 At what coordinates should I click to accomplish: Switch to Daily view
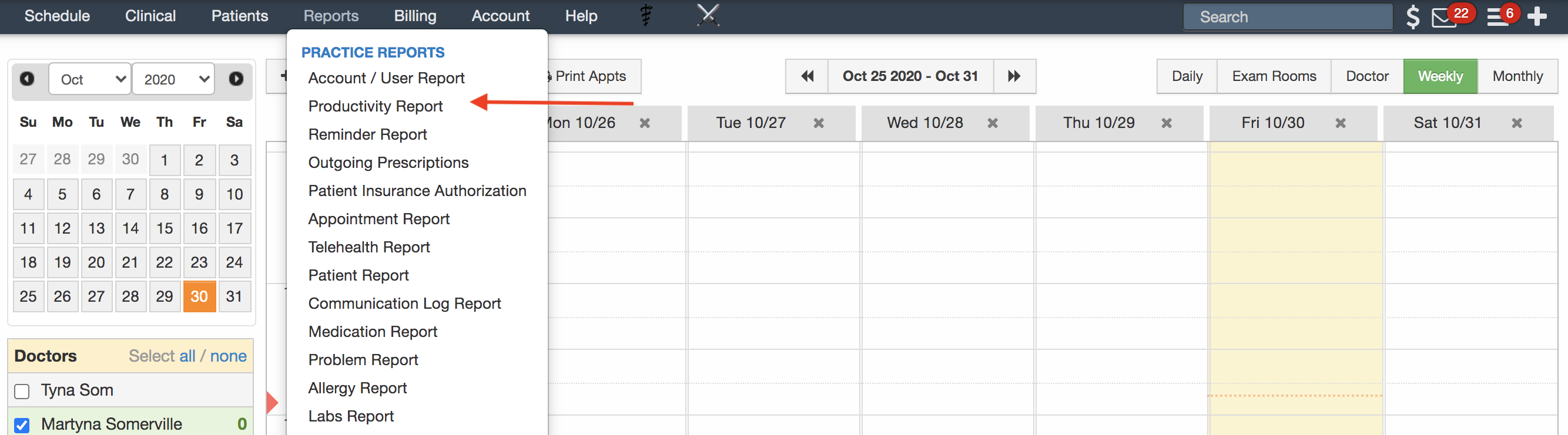coord(1187,76)
